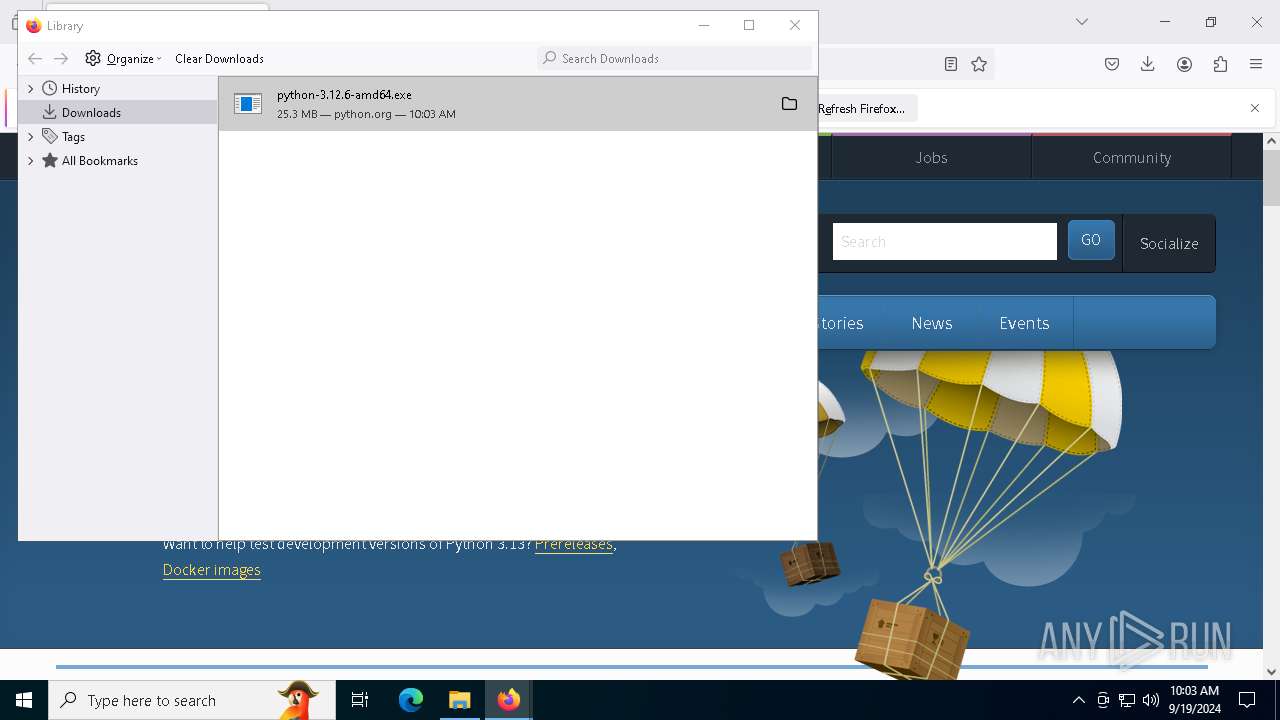This screenshot has width=1280, height=720.
Task: Bookmark page with star icon
Action: click(x=979, y=64)
